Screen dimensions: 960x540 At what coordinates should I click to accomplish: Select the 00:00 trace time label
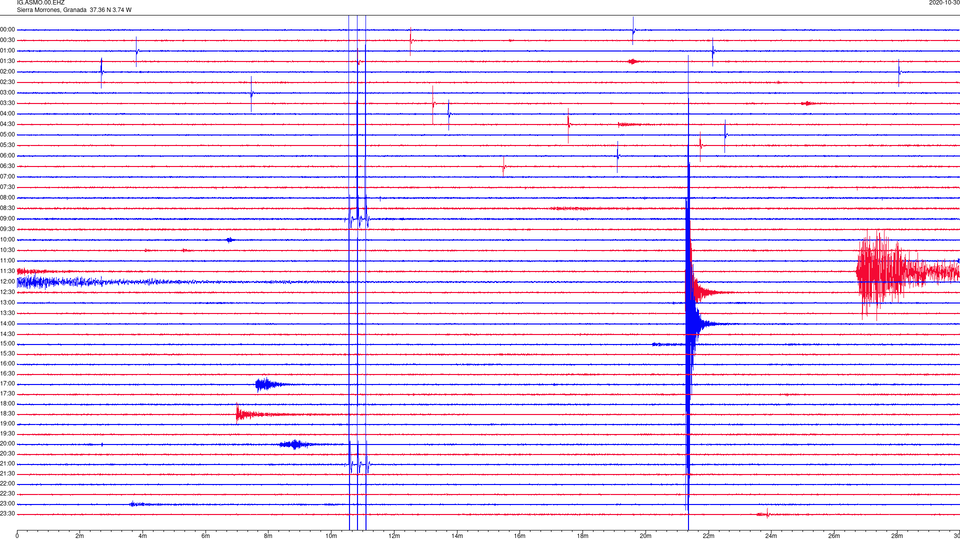coord(8,29)
